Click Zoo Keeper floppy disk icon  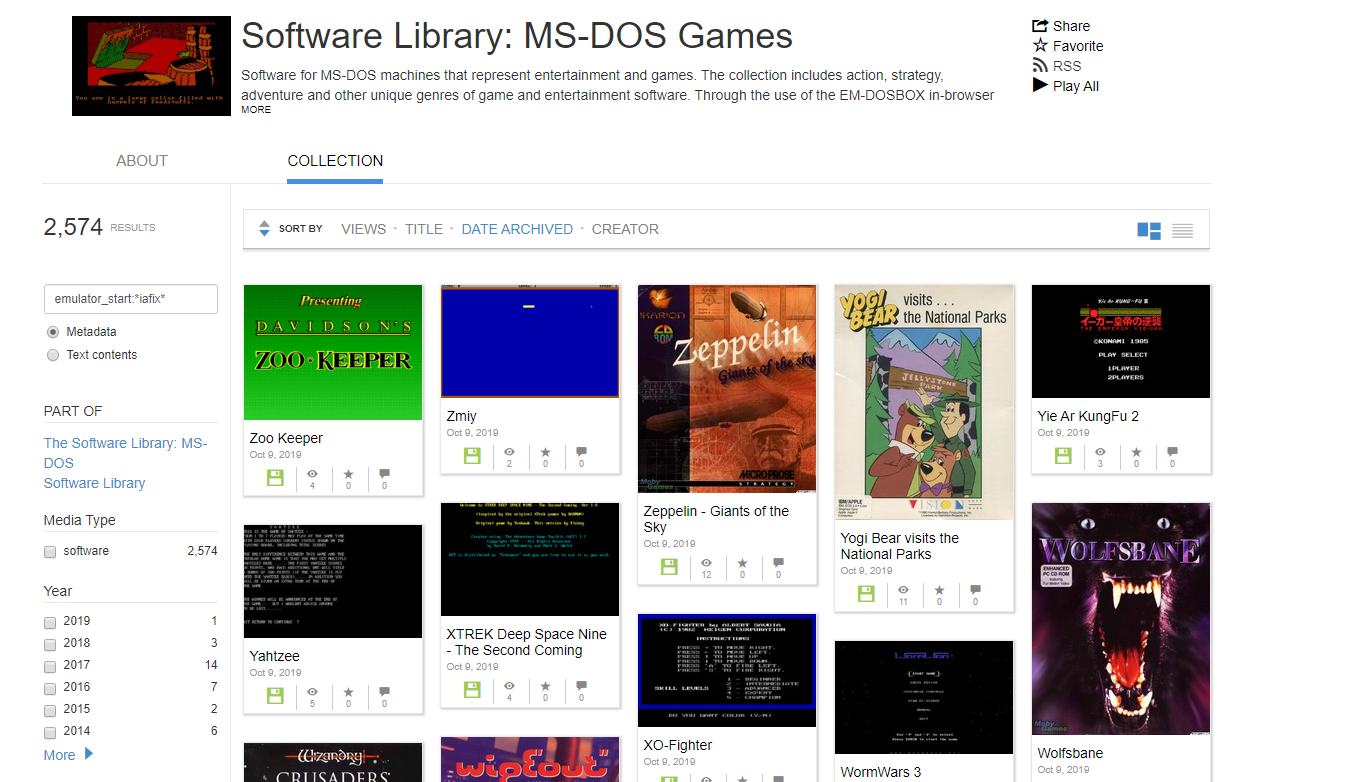(276, 477)
